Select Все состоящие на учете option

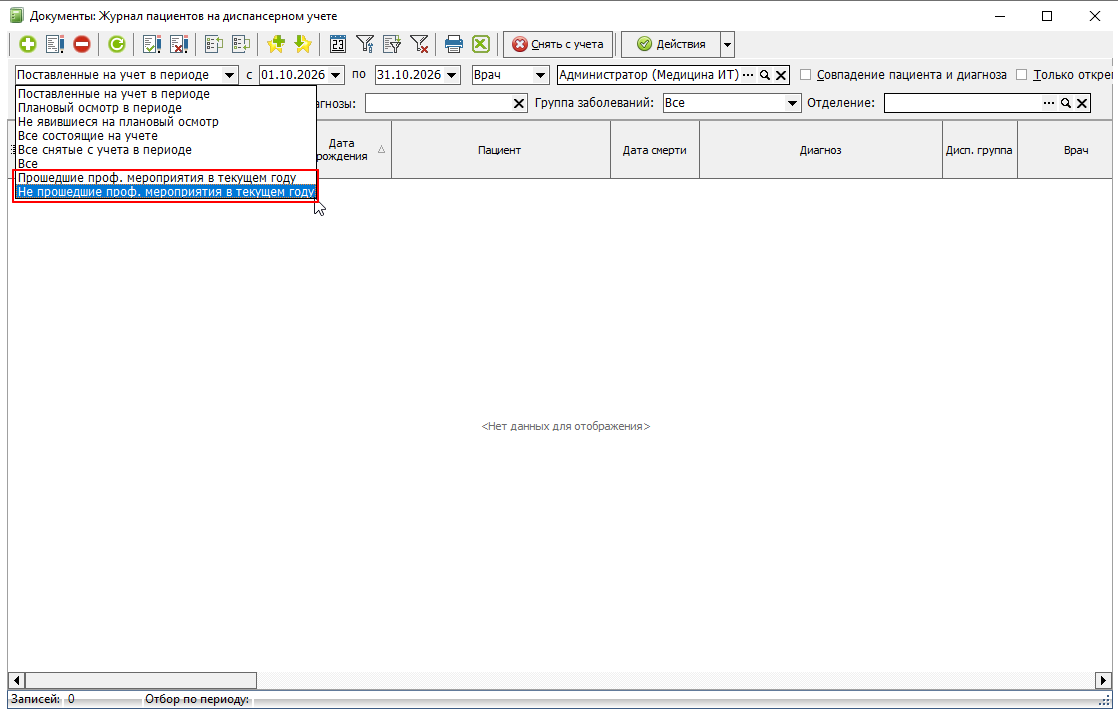(x=165, y=135)
